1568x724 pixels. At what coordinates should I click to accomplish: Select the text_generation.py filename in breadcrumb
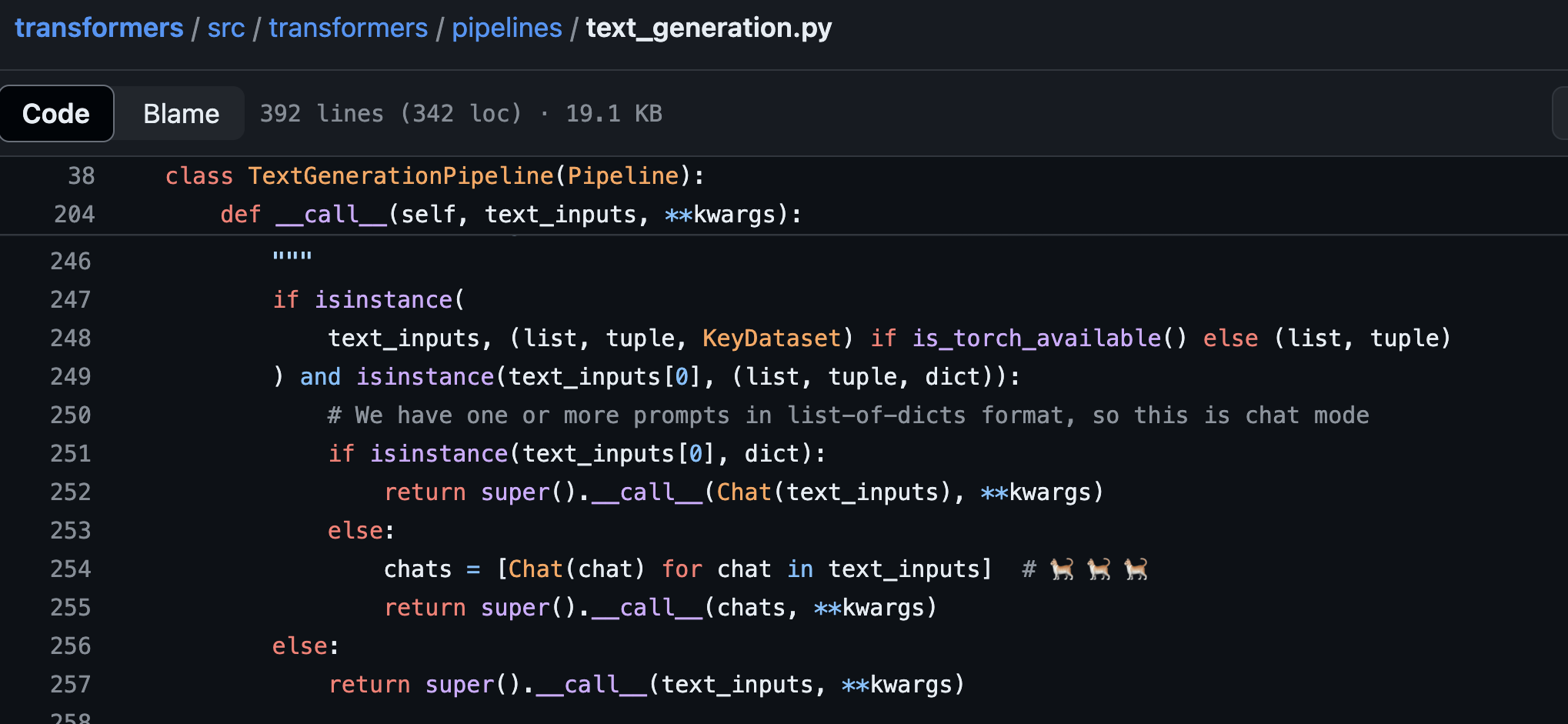pyautogui.click(x=708, y=28)
